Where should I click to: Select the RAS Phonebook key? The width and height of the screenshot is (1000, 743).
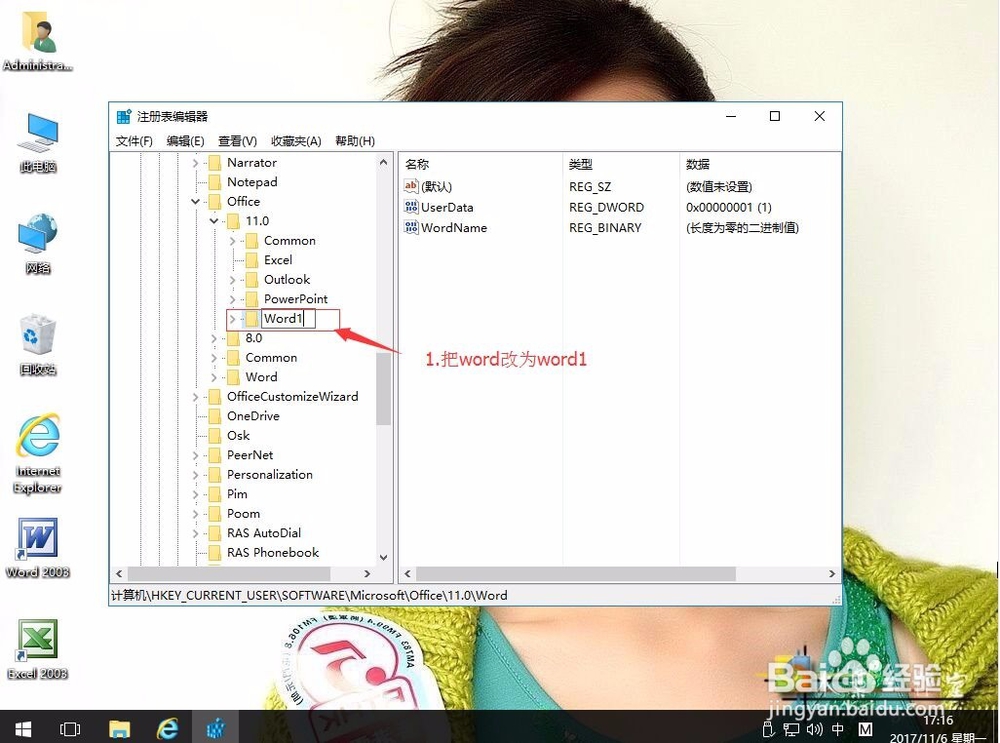click(x=272, y=552)
